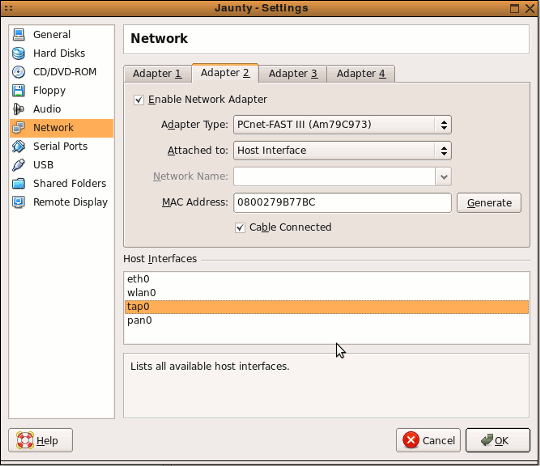Open Adapter Type dropdown
Screen dimensions: 540x466
tap(342, 125)
